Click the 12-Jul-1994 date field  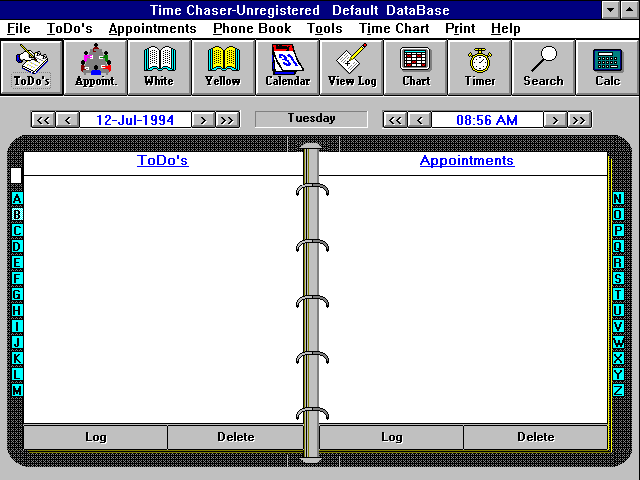point(135,120)
